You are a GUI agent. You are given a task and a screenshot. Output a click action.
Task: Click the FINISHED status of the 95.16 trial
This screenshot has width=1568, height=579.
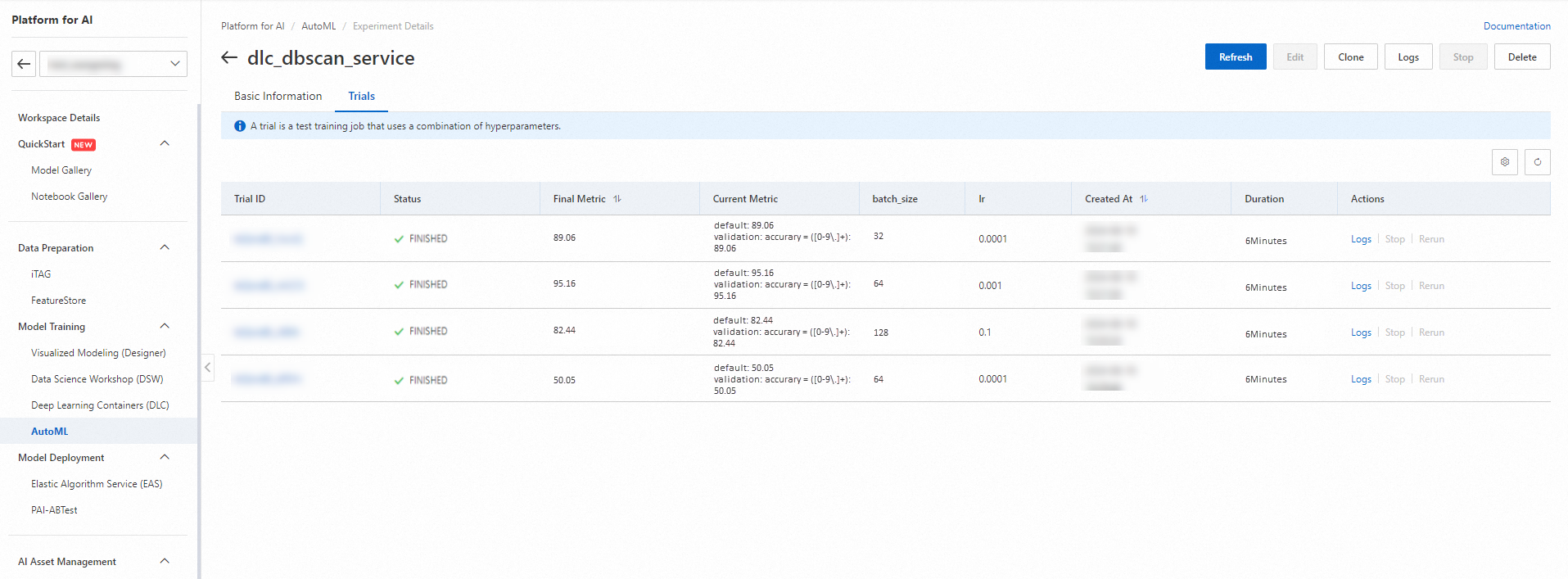tap(420, 284)
